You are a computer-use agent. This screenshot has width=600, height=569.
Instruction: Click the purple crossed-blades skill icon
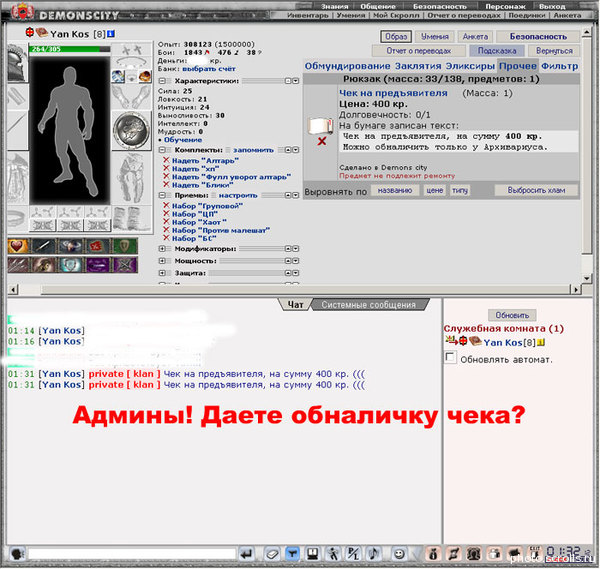(x=125, y=265)
